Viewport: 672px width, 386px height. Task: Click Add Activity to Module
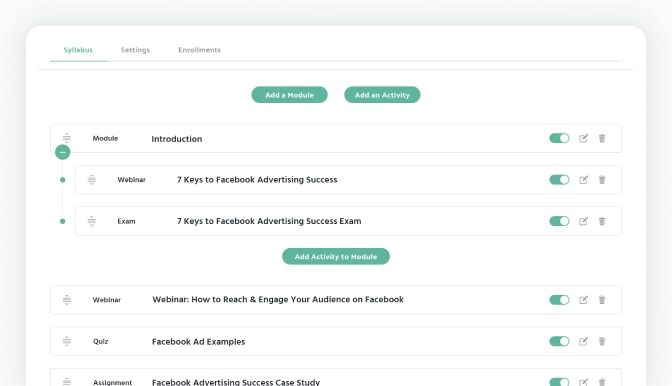pyautogui.click(x=336, y=256)
